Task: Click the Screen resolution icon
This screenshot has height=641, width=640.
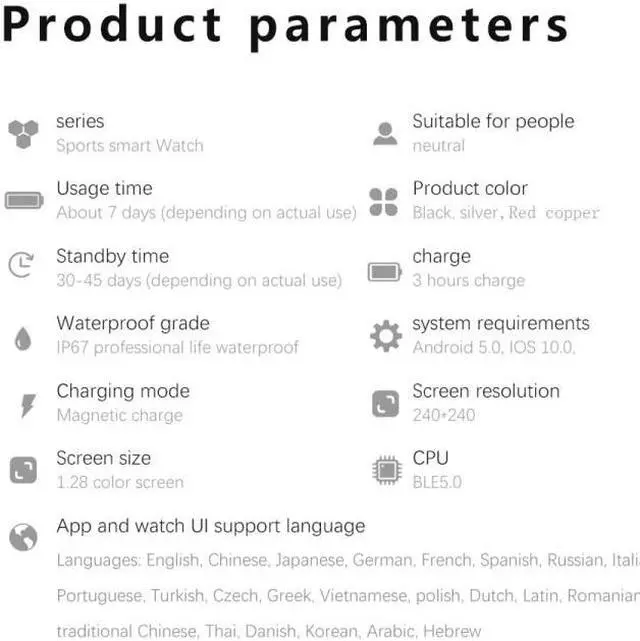Action: [385, 404]
